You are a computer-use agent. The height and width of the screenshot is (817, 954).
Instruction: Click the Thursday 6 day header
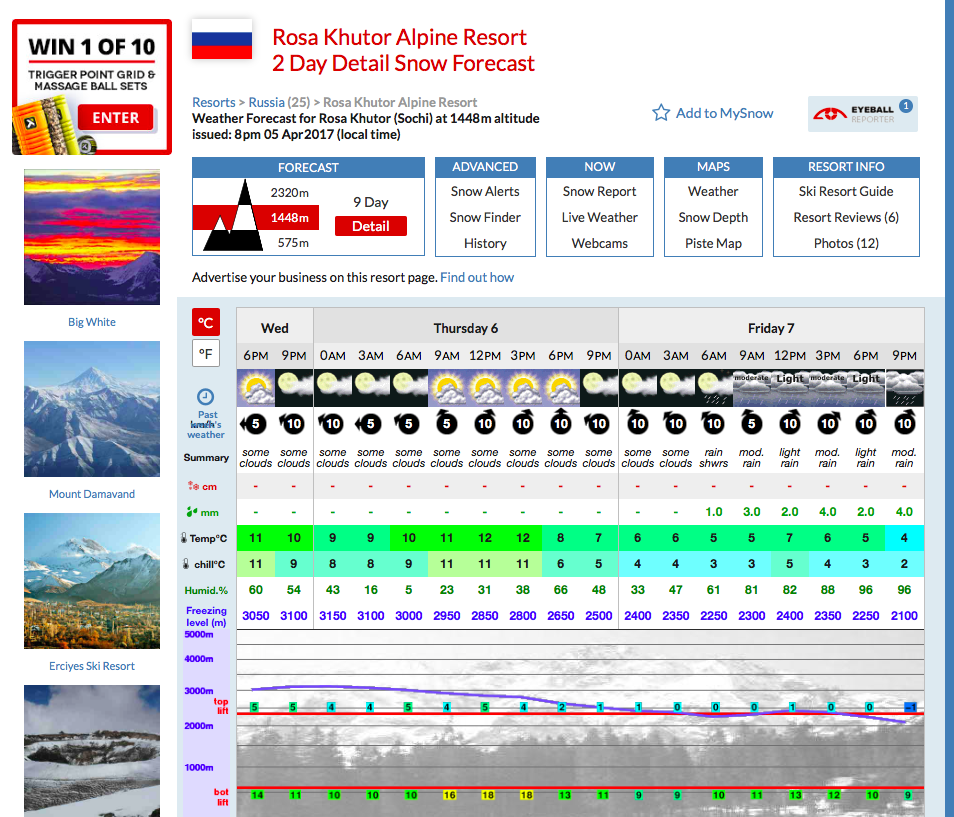tap(466, 329)
